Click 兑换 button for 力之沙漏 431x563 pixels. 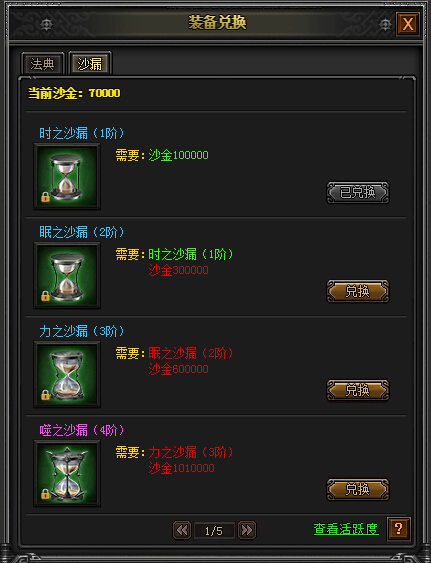pos(357,390)
